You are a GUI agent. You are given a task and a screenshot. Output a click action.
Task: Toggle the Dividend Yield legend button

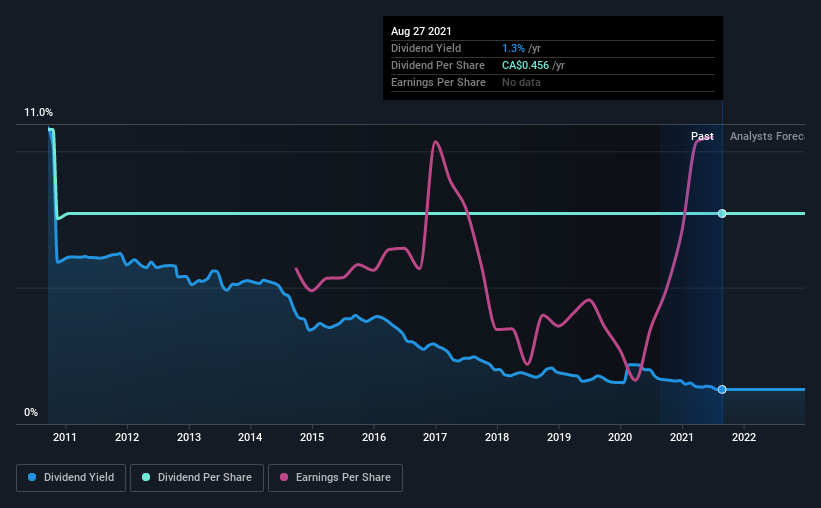click(x=71, y=478)
